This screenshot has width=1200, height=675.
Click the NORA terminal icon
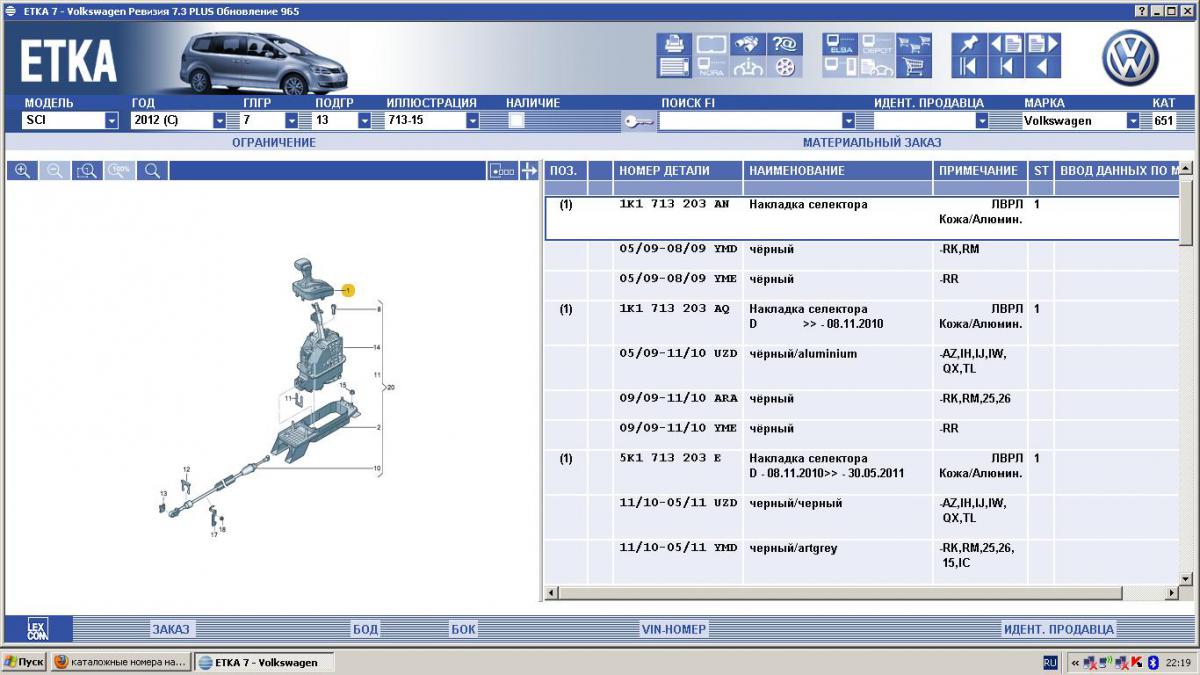tap(711, 67)
